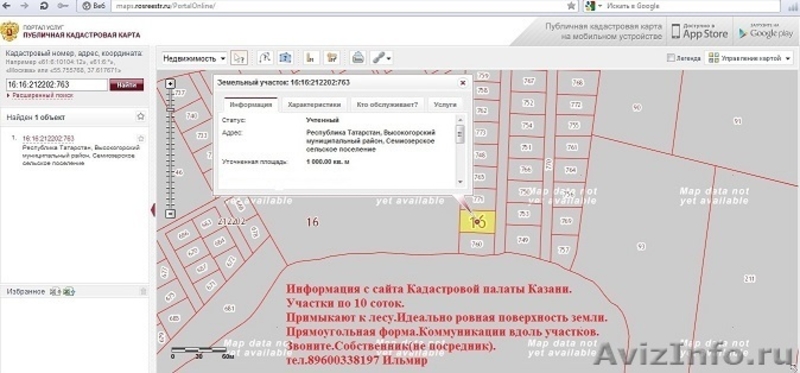Click the print map icon
Image resolution: width=800 pixels, height=373 pixels.
coord(359,58)
